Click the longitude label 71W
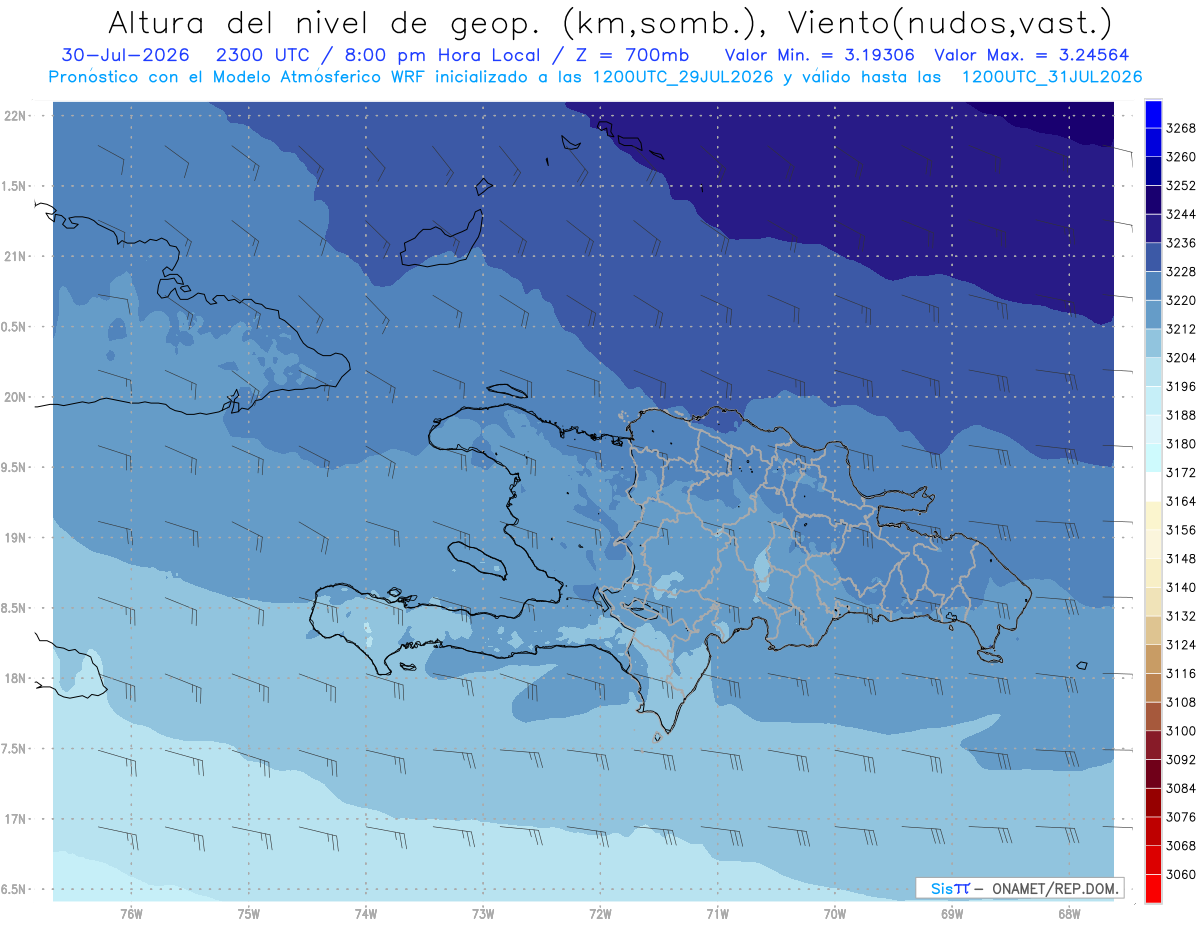 click(x=717, y=913)
